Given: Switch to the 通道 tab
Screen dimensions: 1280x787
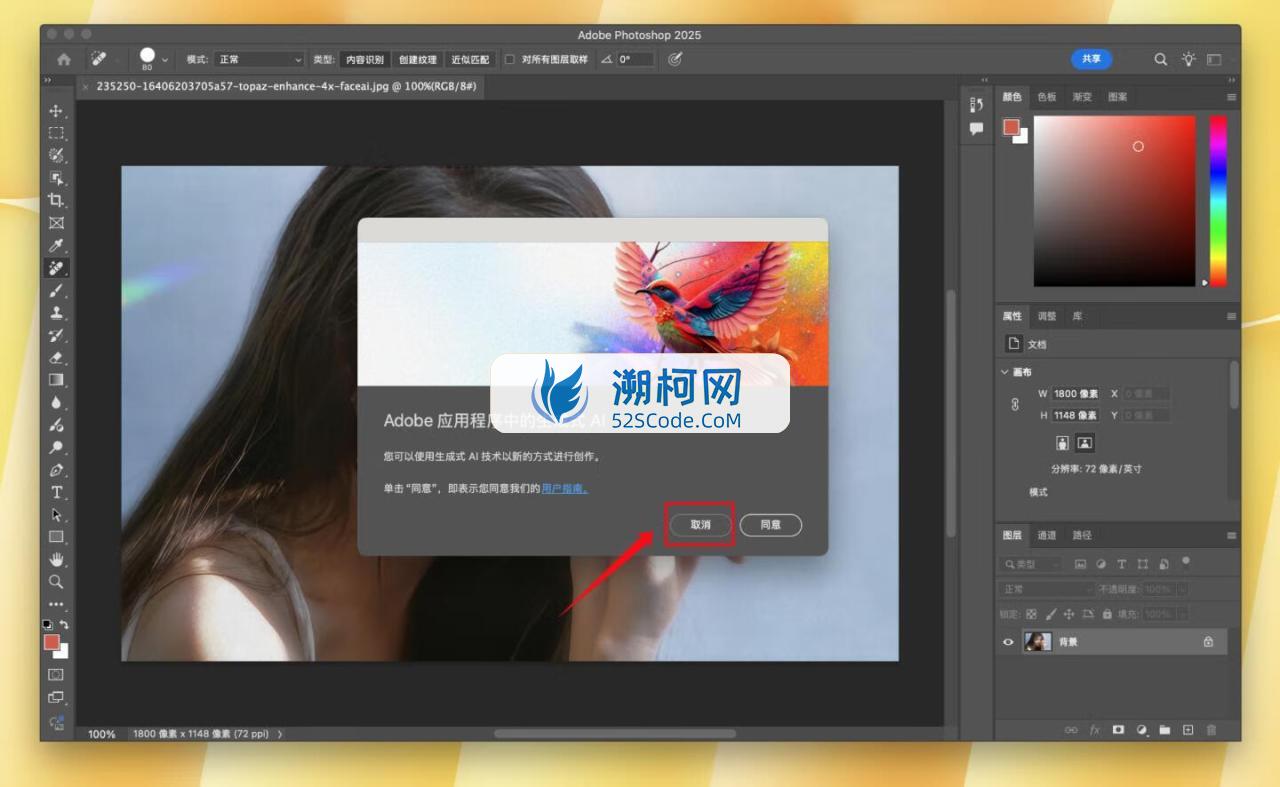Looking at the screenshot, I should click(1046, 535).
